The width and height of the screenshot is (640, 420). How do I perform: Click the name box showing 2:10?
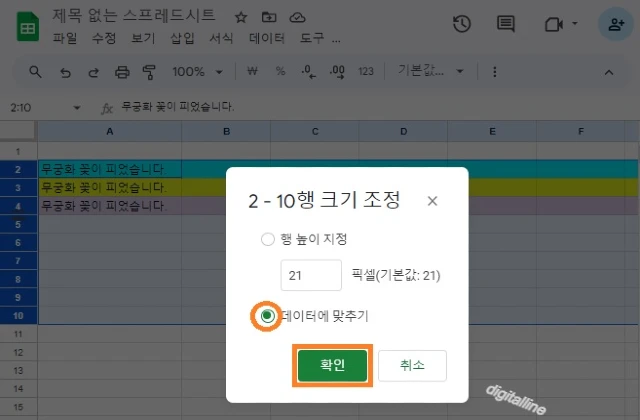pyautogui.click(x=21, y=108)
